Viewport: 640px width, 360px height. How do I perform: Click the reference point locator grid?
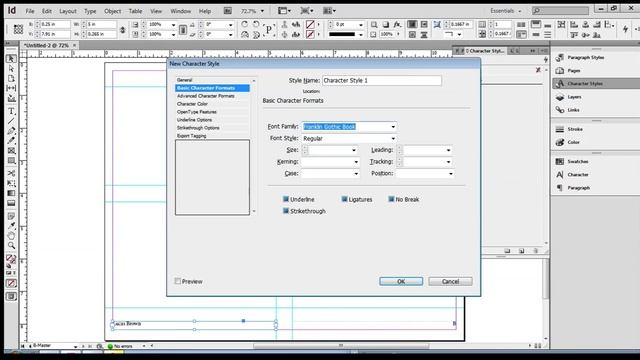point(18,29)
